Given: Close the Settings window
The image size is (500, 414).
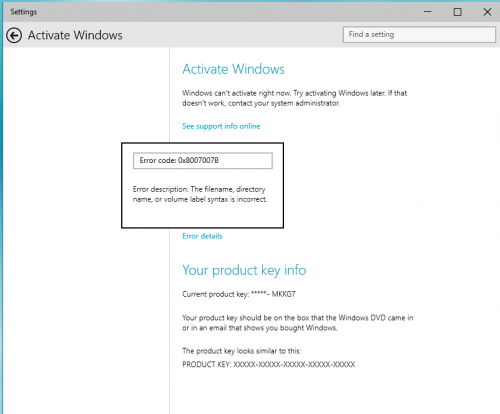Looking at the screenshot, I should point(487,12).
